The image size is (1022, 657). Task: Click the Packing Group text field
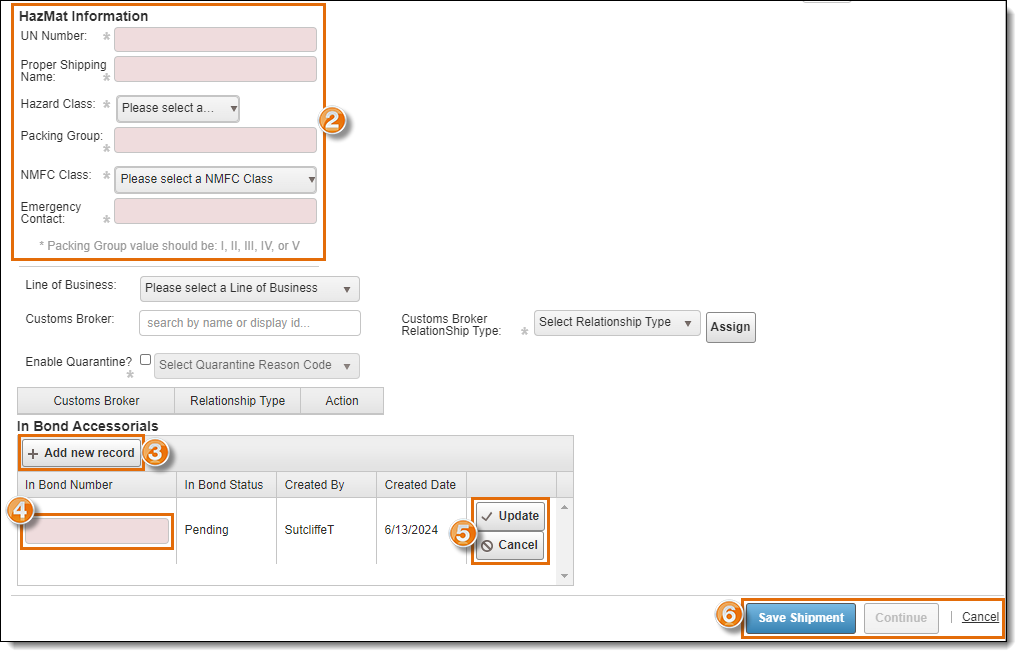215,140
